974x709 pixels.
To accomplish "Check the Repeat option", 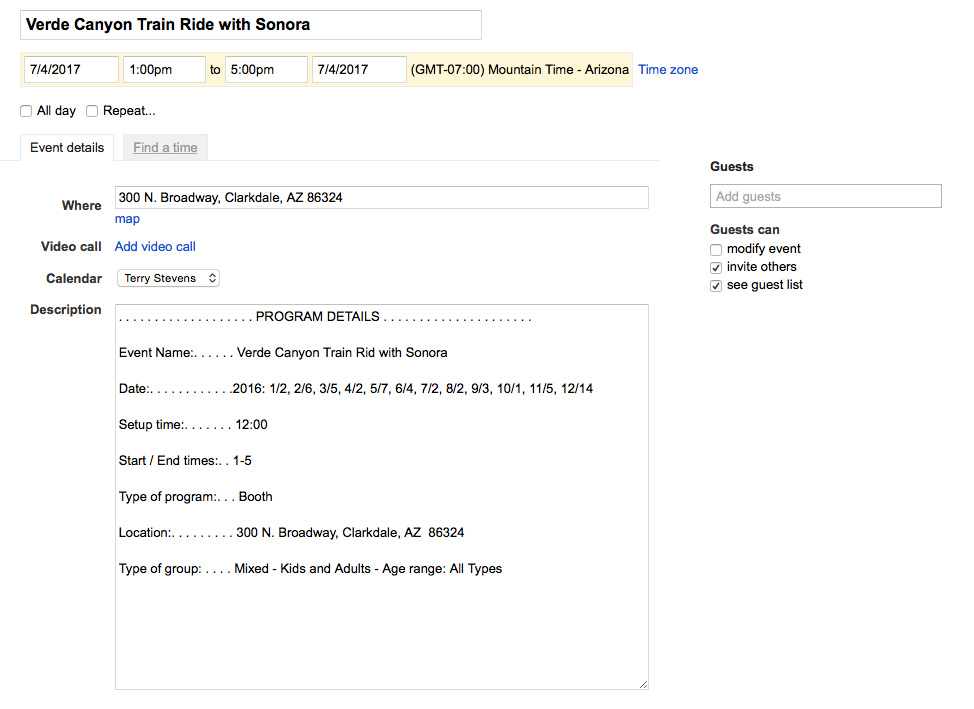I will point(92,111).
